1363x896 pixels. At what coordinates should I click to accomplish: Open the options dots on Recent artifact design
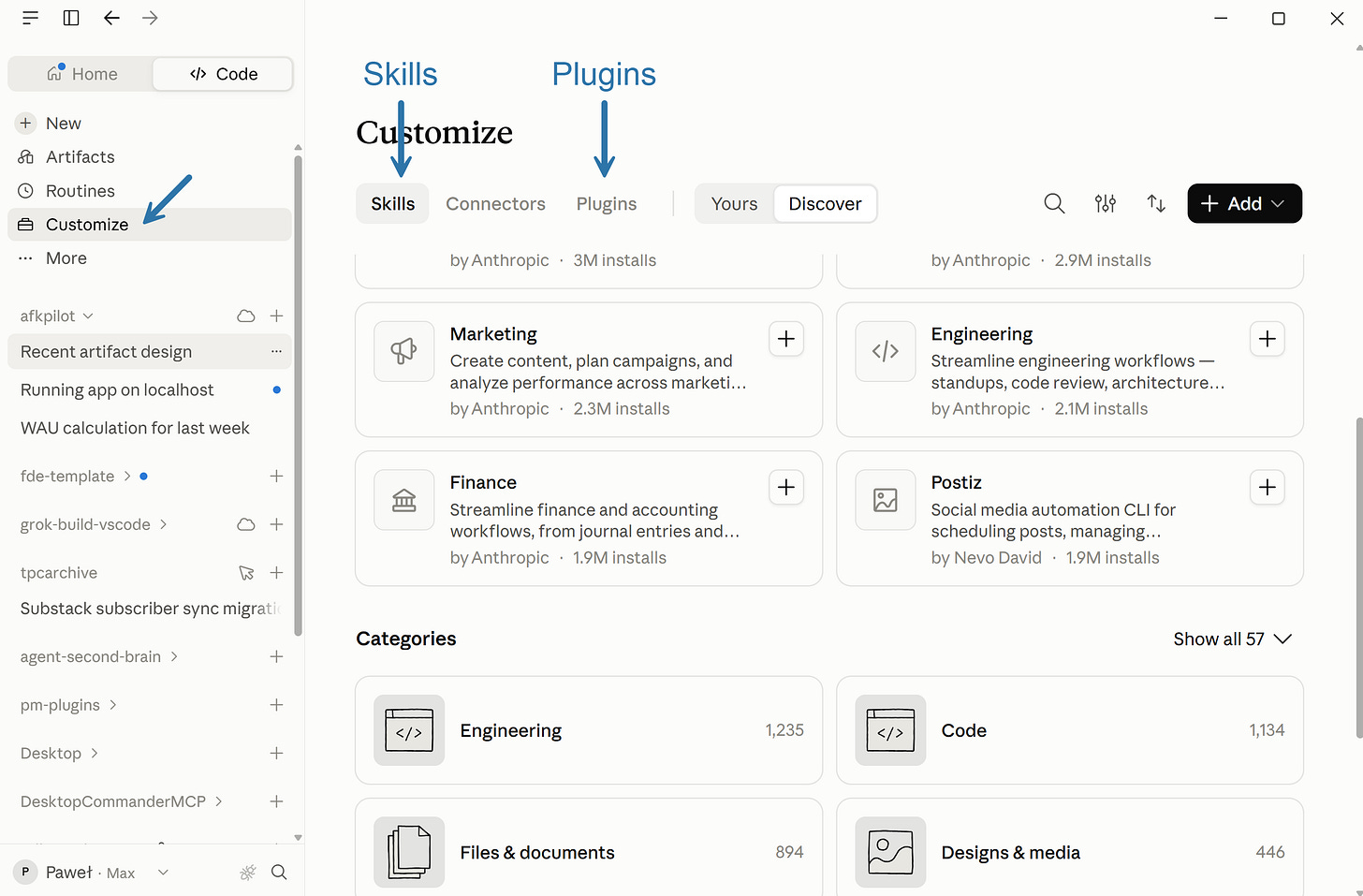pos(276,352)
